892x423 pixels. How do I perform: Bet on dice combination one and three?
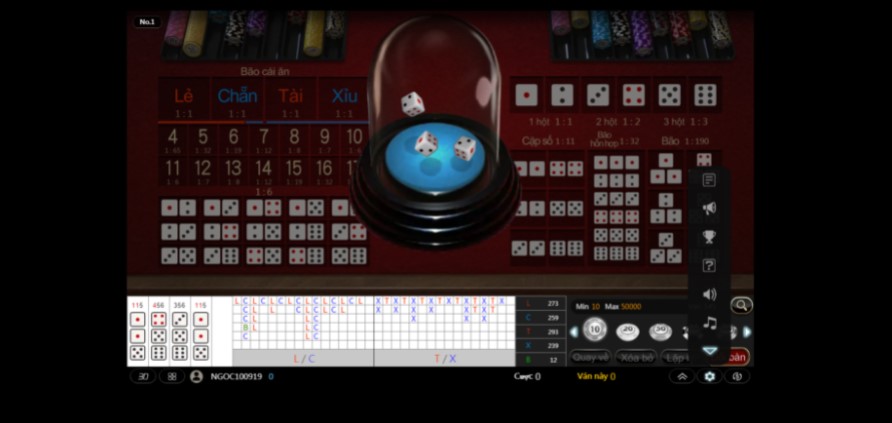[221, 208]
